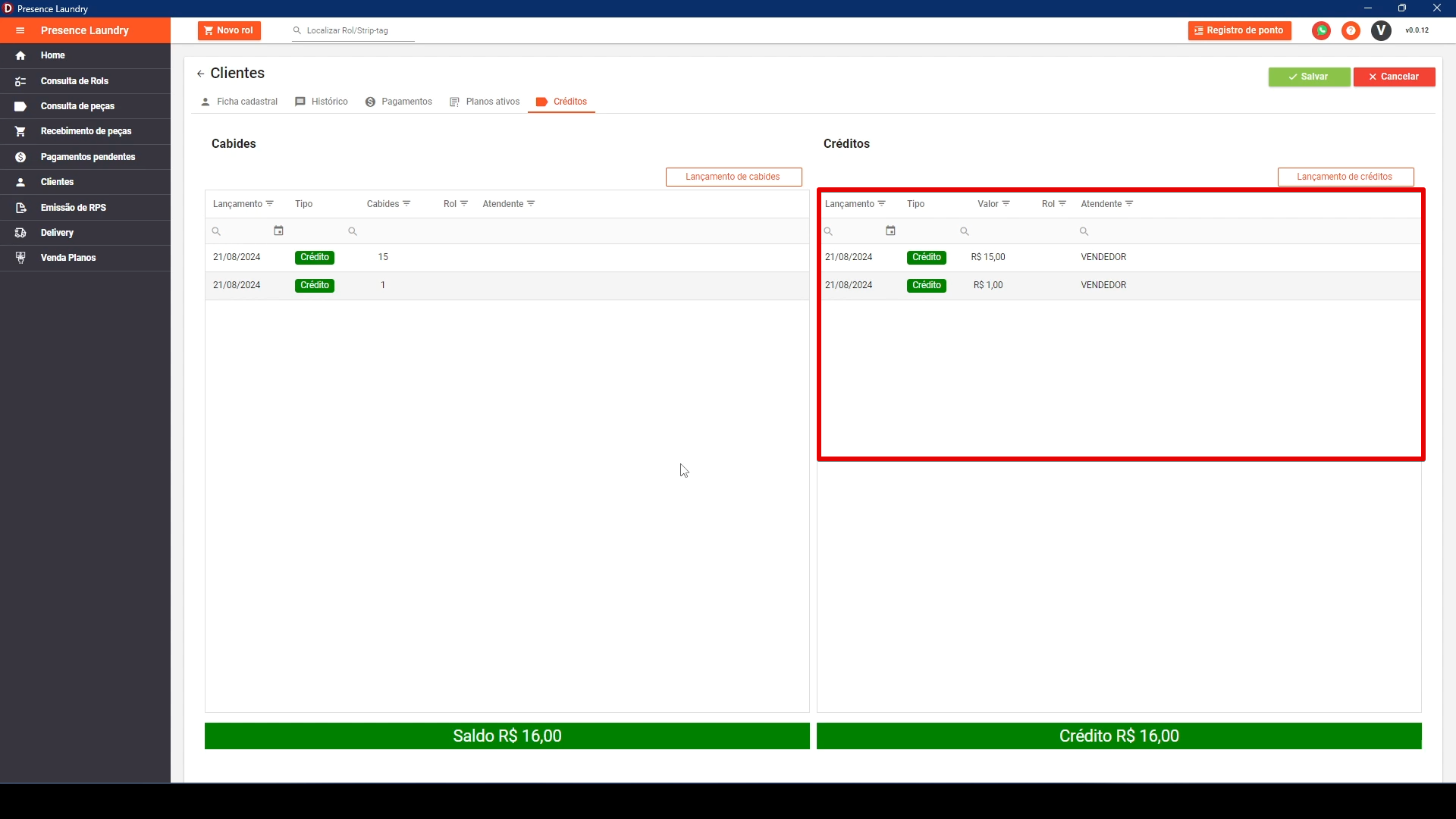The height and width of the screenshot is (819, 1456).
Task: Open WhatsApp via the green icon
Action: (1321, 31)
